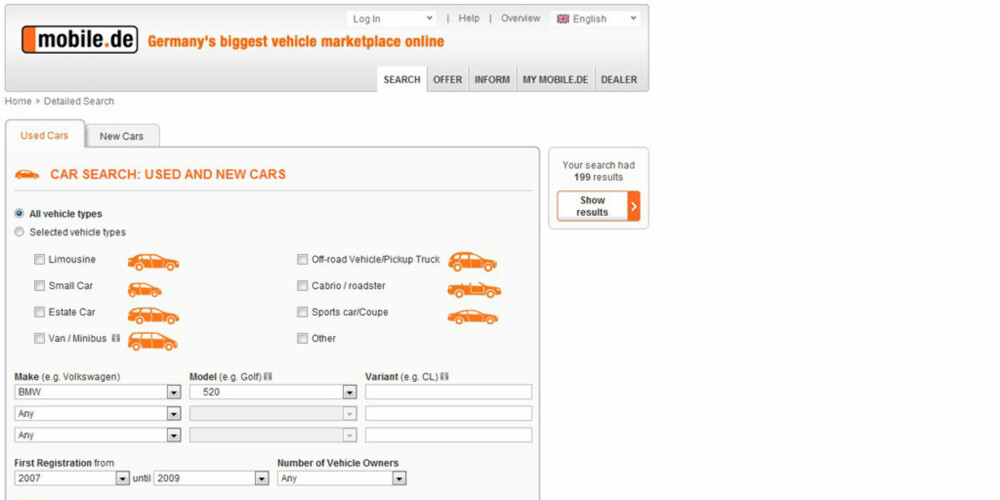Click the second Variant input field
Image resolution: width=1000 pixels, height=500 pixels.
pos(448,414)
